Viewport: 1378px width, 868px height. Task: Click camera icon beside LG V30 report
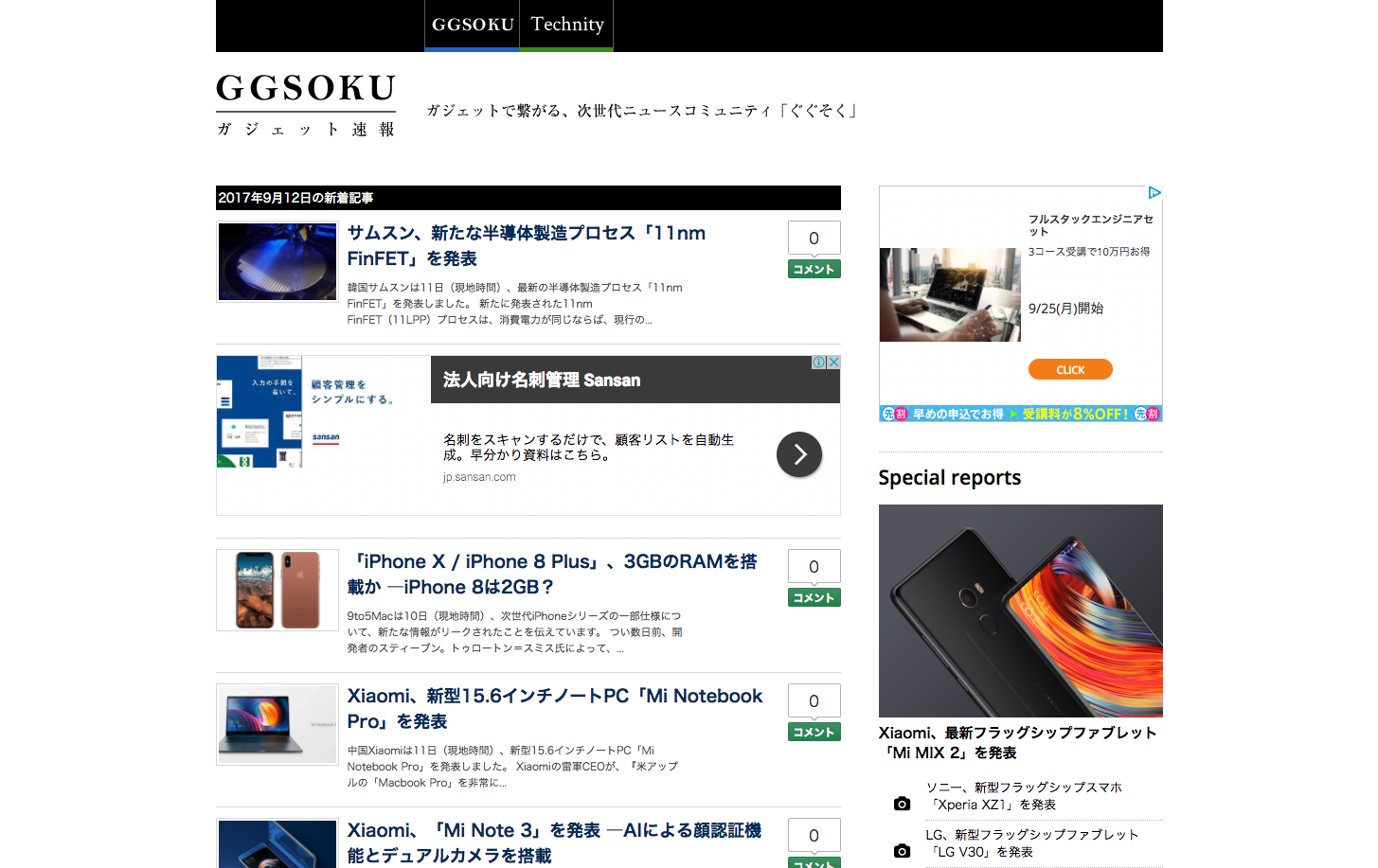point(902,851)
